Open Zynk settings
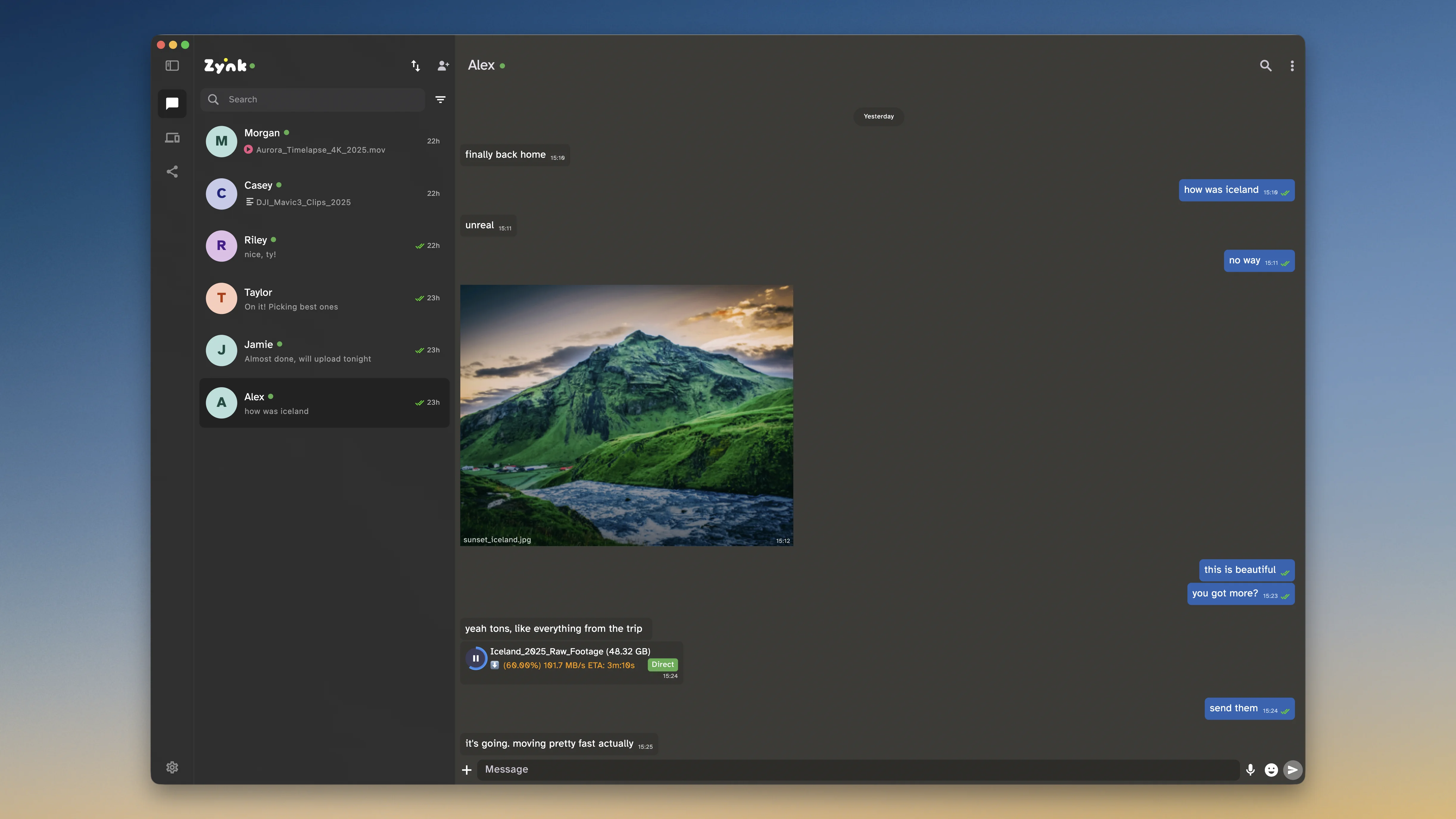 pos(172,767)
